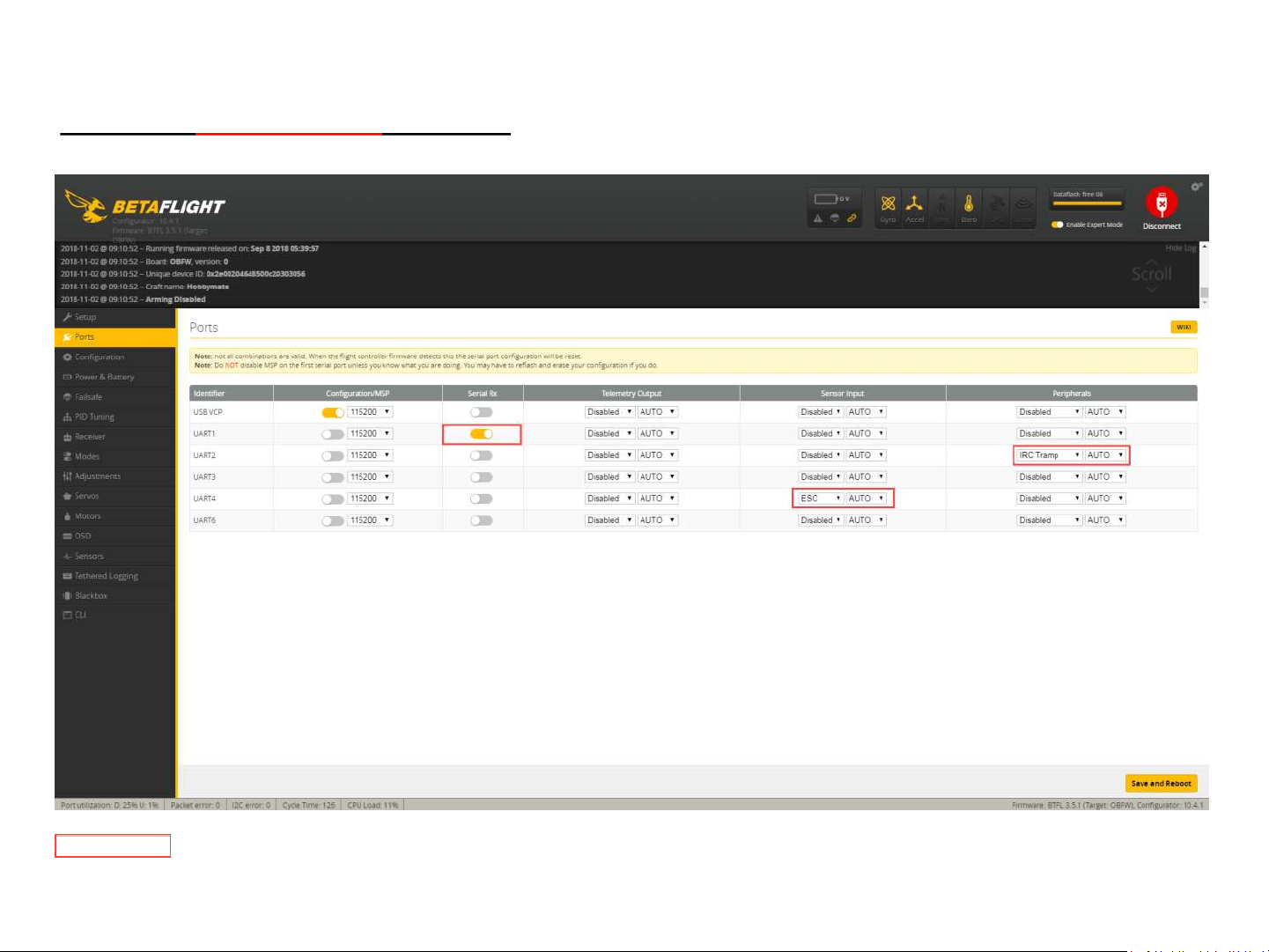Open UART2 Peripherals IRC Tramp dropdown
Viewport: 1269px width, 952px height.
(x=1049, y=455)
